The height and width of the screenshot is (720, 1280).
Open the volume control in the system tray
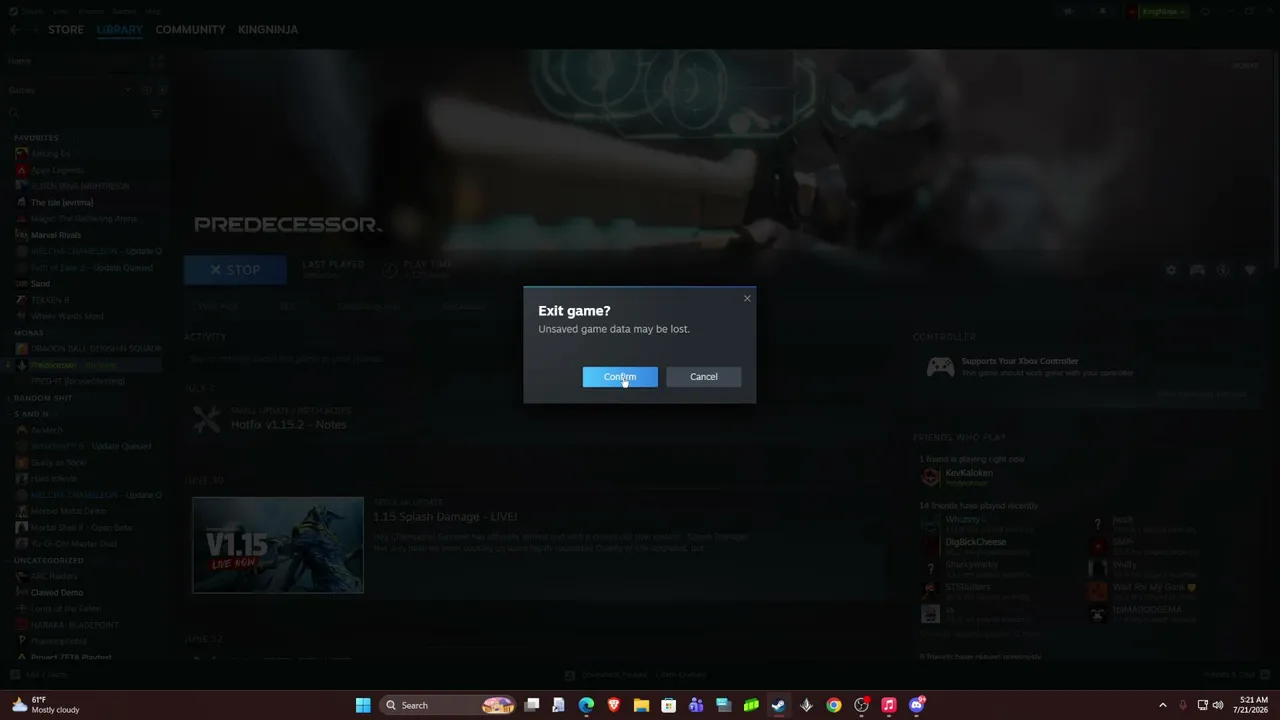coord(1218,705)
